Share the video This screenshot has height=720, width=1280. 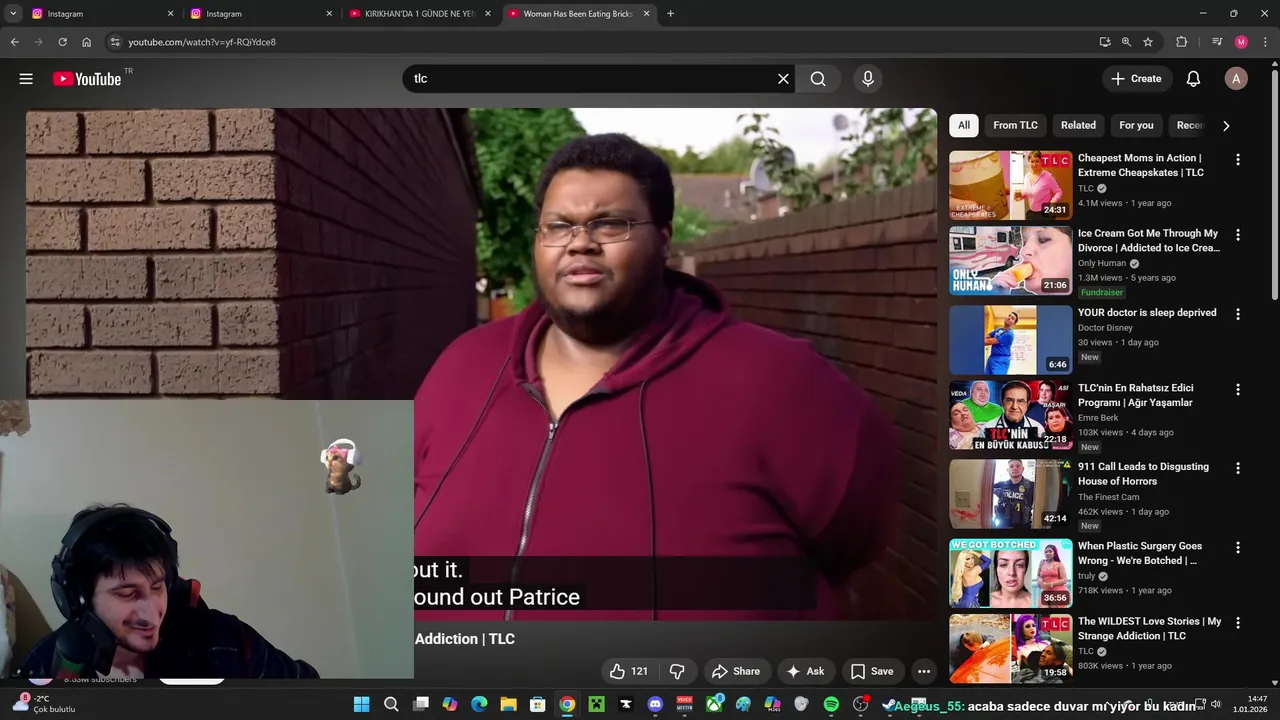736,671
